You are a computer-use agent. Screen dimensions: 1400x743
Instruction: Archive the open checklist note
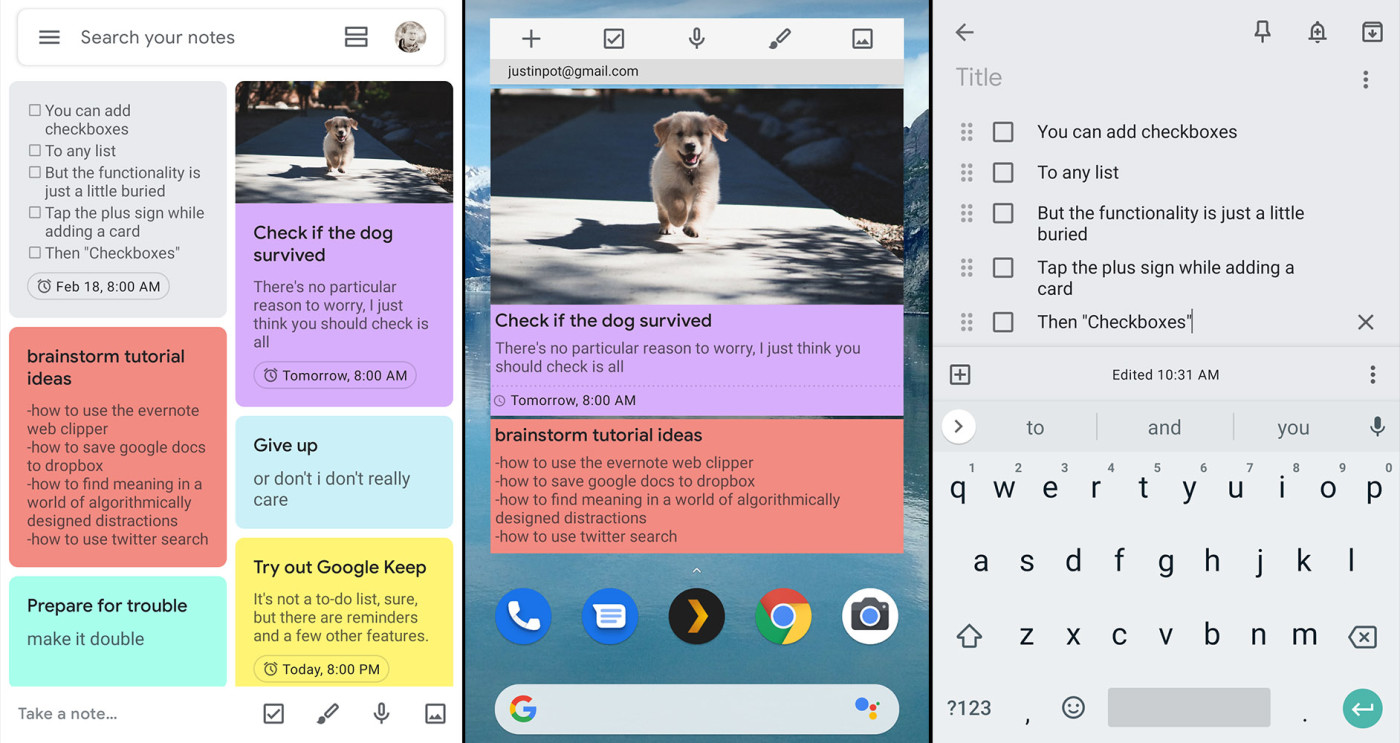tap(1372, 32)
